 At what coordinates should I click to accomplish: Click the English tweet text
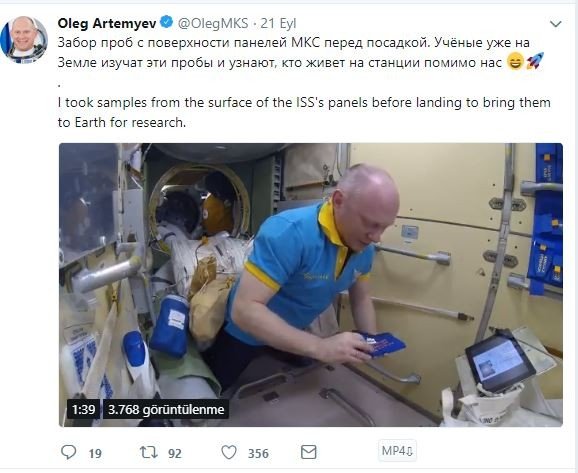click(x=304, y=112)
